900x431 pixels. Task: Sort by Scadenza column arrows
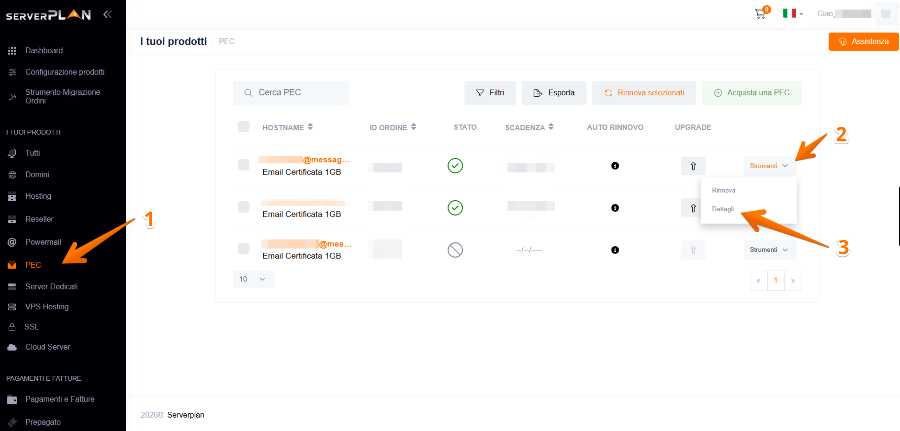(x=552, y=127)
